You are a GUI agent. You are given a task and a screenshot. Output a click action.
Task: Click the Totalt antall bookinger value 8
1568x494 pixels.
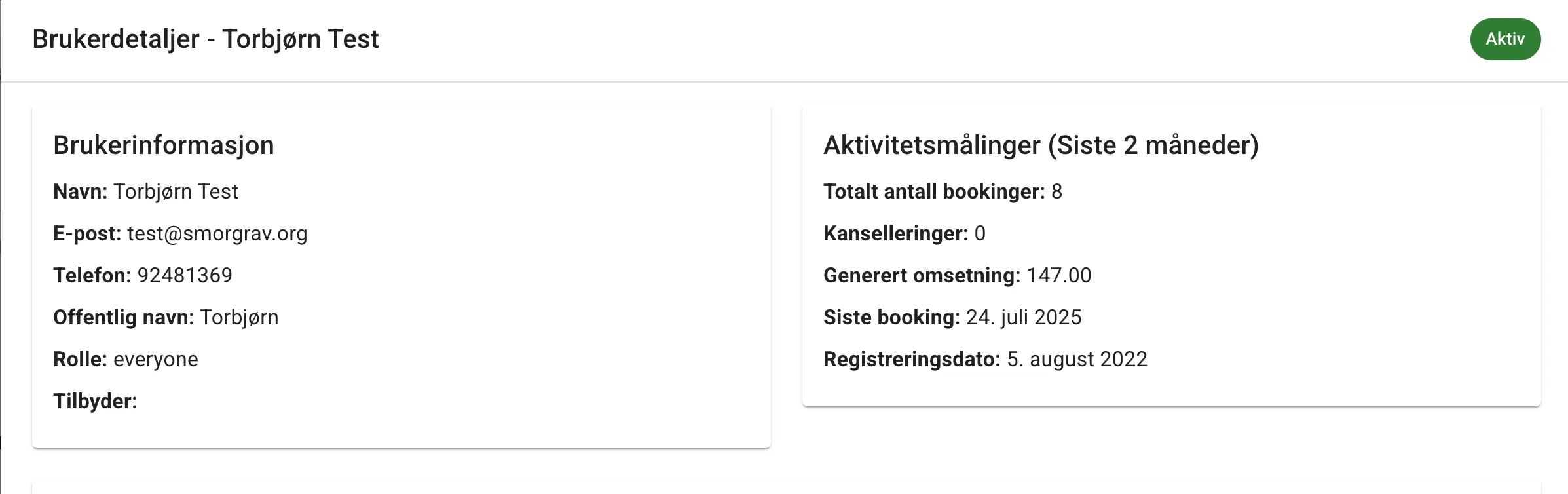click(1056, 191)
